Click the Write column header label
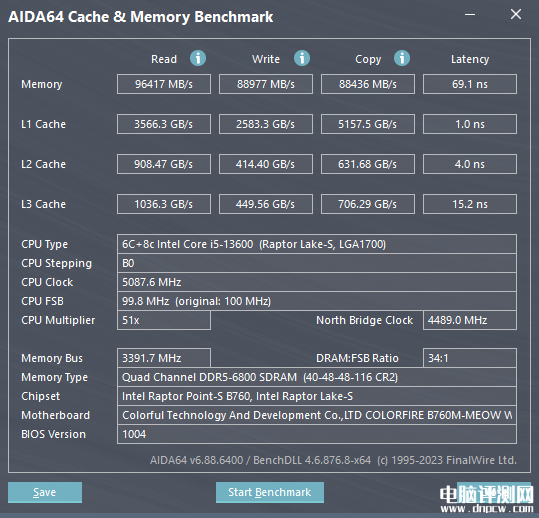The width and height of the screenshot is (539, 518). pos(266,59)
